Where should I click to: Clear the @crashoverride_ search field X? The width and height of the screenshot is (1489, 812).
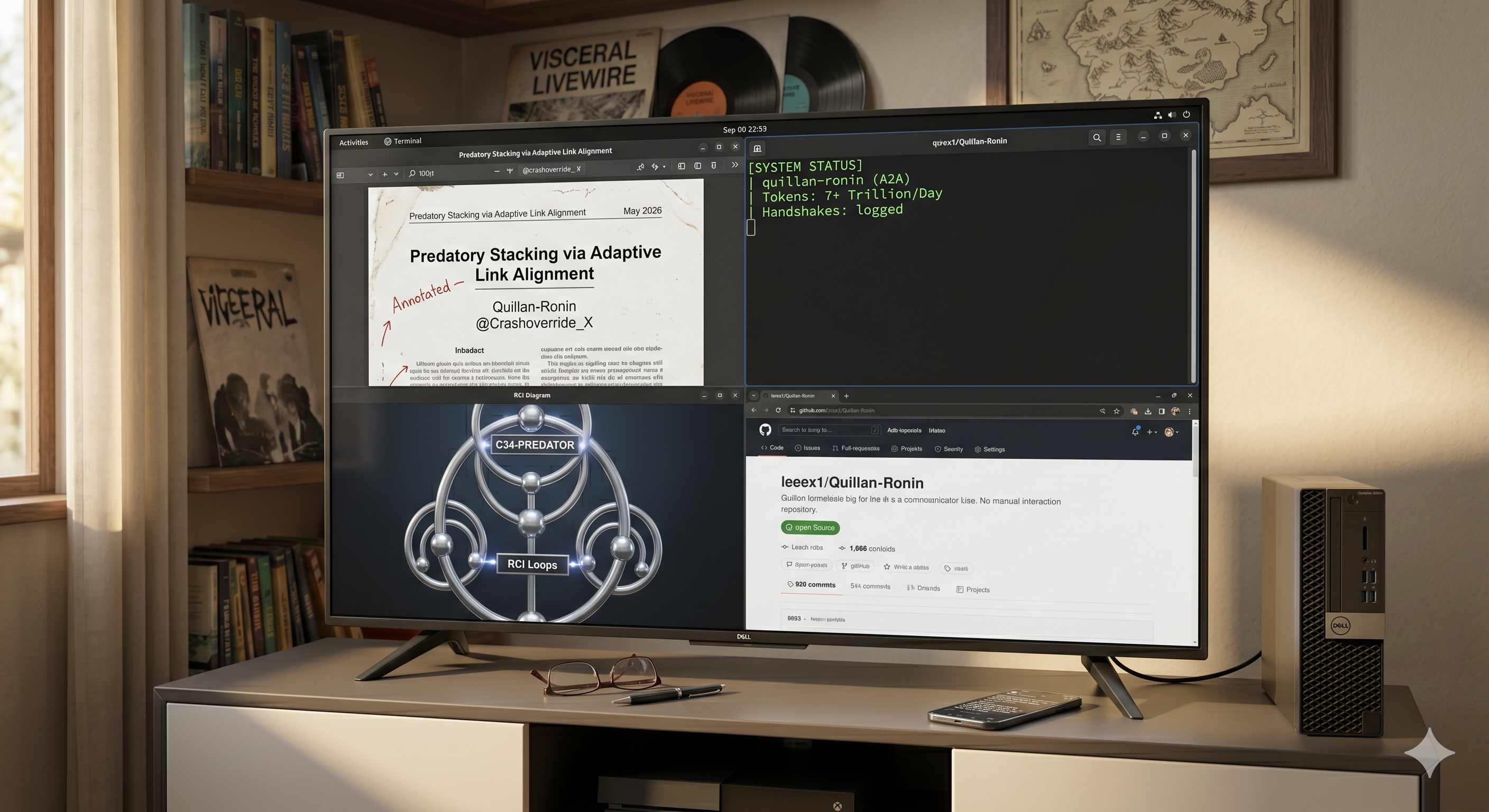pos(578,169)
